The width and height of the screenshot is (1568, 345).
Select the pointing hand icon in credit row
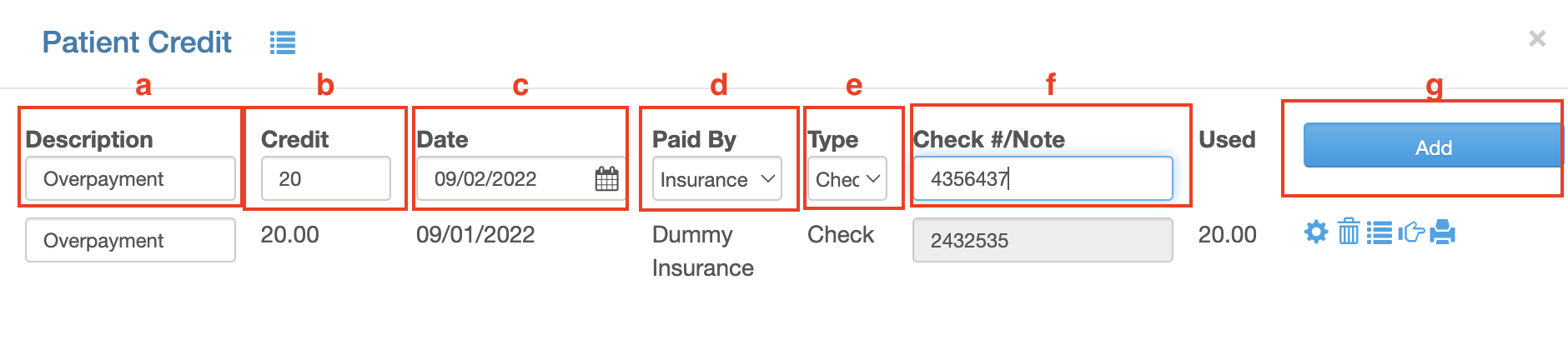(x=1411, y=232)
